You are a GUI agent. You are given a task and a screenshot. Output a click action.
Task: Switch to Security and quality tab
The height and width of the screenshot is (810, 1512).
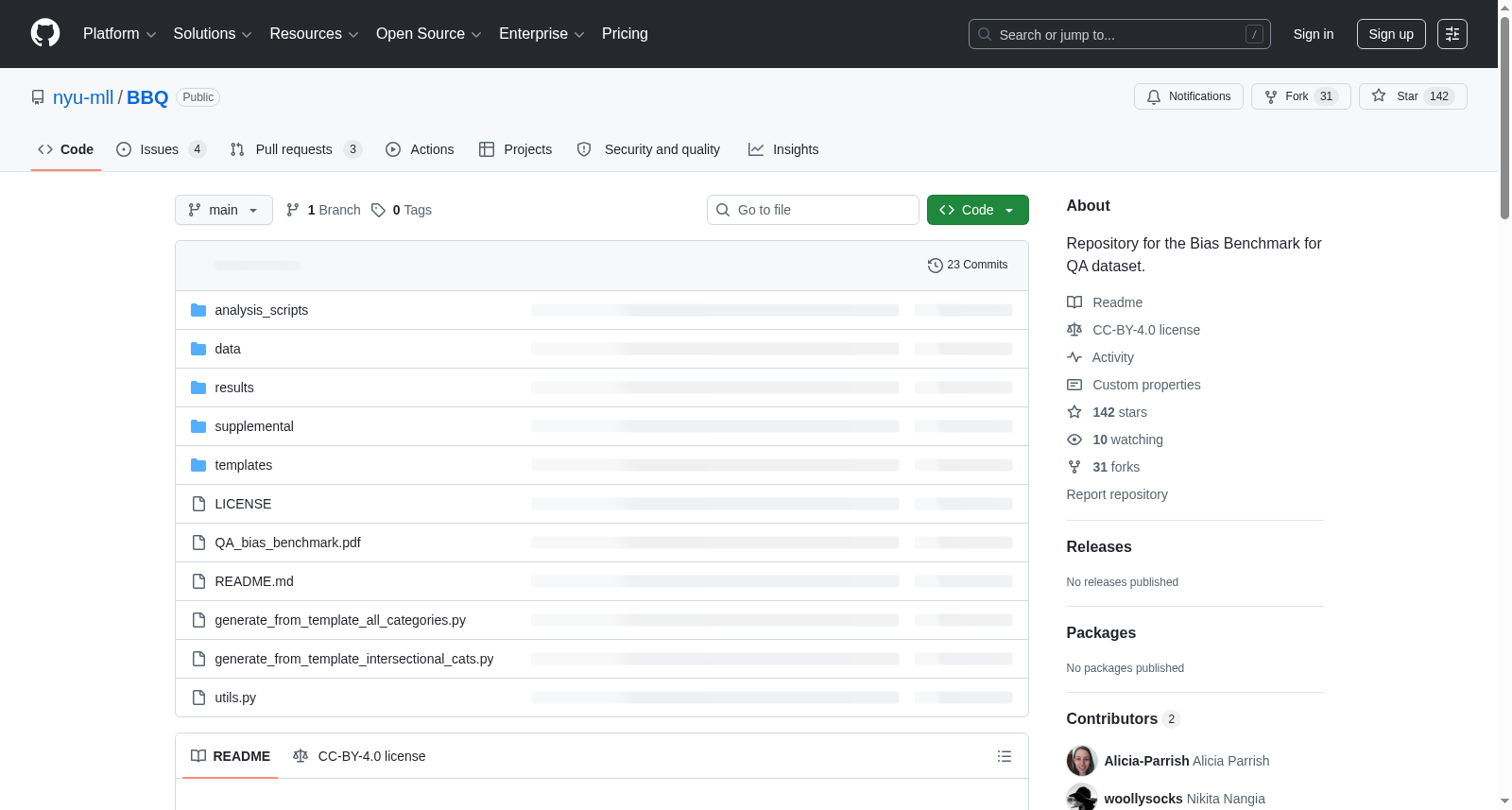click(x=648, y=149)
